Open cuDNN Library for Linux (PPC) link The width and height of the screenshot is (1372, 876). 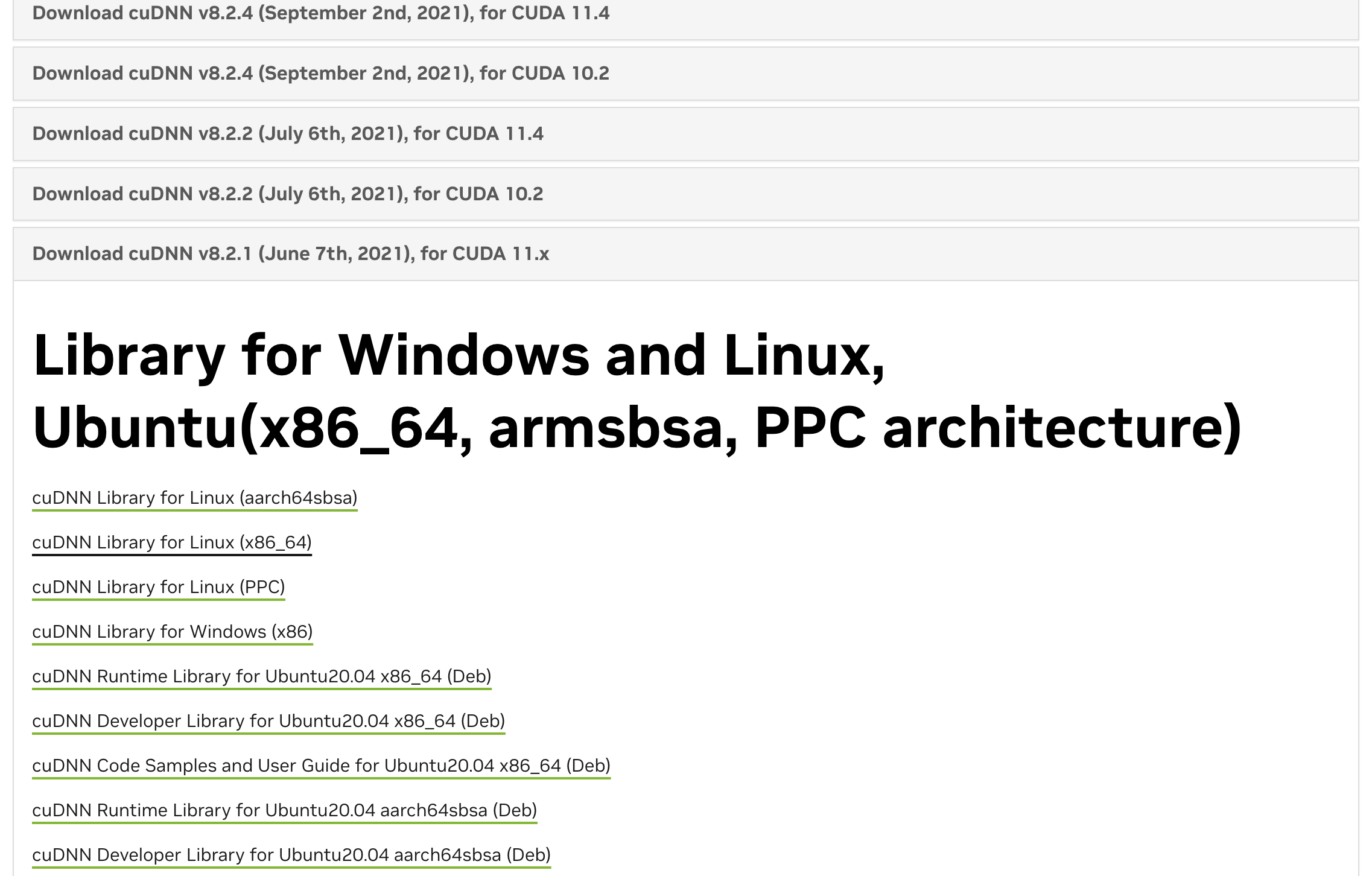tap(159, 588)
